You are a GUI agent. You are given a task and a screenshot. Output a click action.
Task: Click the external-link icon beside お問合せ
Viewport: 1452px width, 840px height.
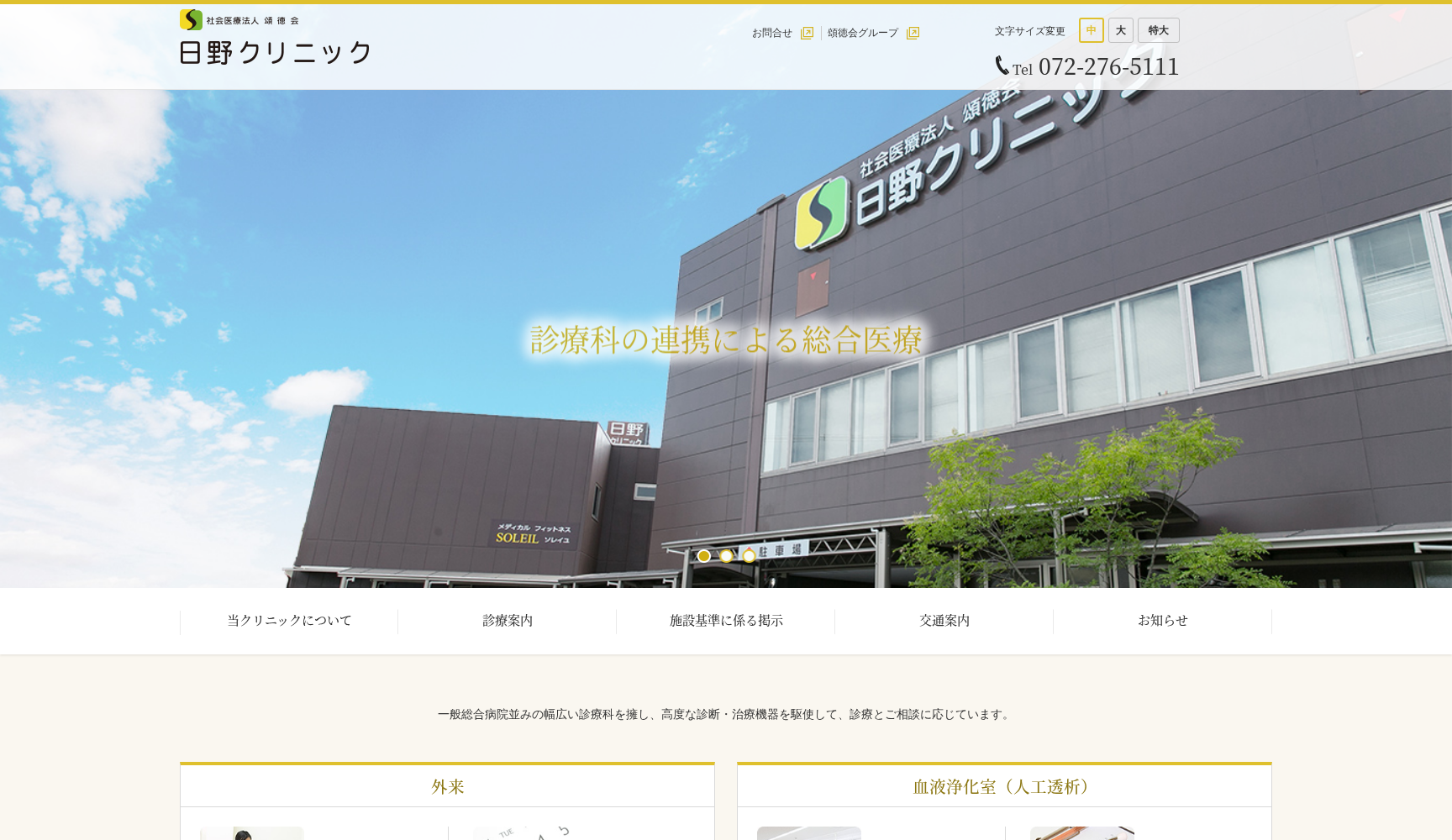coord(808,32)
